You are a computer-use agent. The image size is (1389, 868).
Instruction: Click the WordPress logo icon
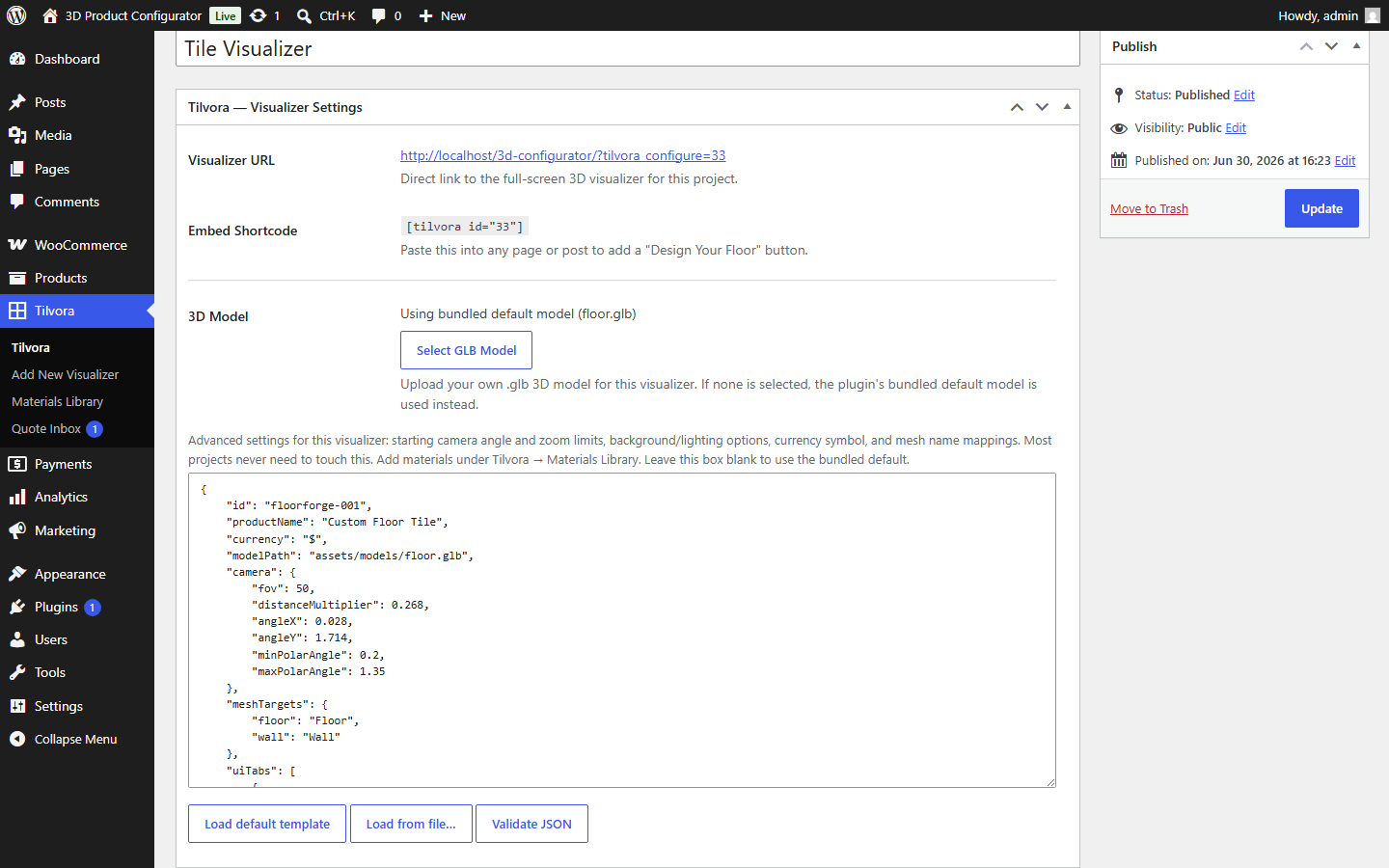tap(16, 15)
